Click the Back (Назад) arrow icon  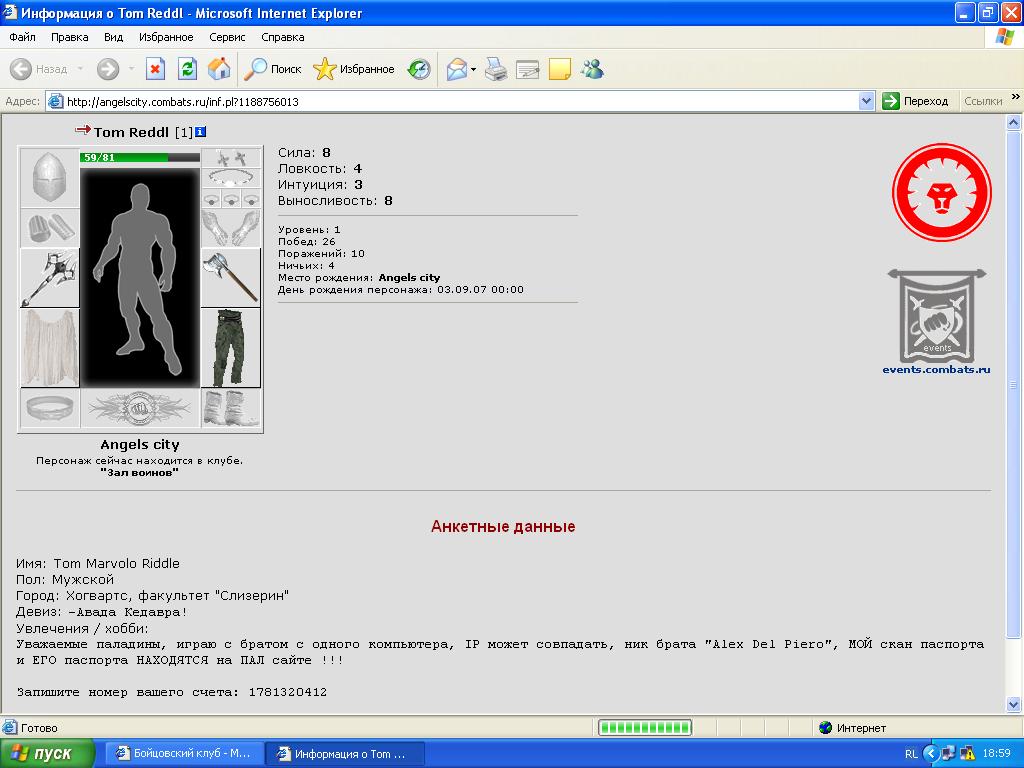(x=21, y=69)
